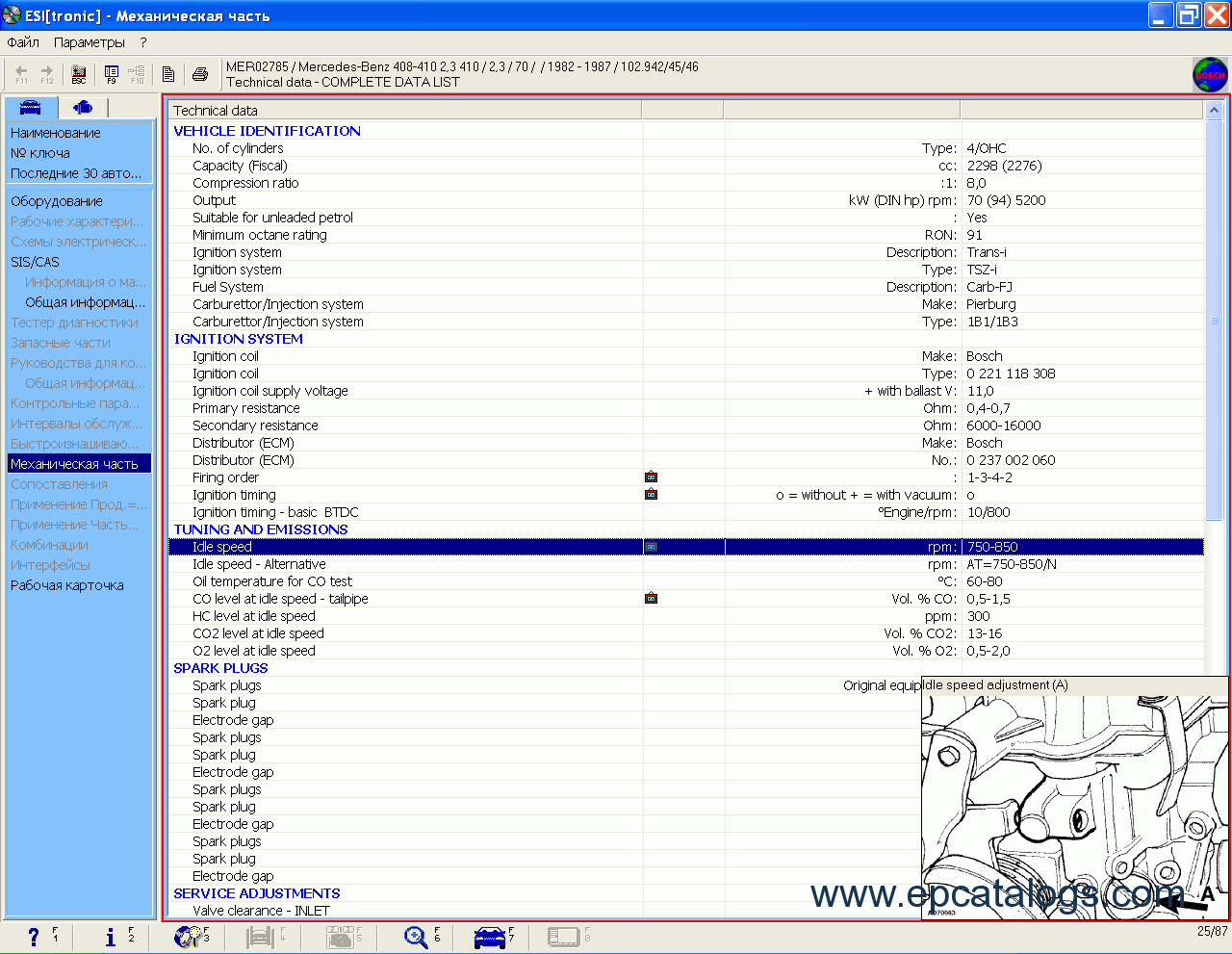This screenshot has height=954, width=1232.
Task: Open the Параметры menu
Action: click(90, 42)
